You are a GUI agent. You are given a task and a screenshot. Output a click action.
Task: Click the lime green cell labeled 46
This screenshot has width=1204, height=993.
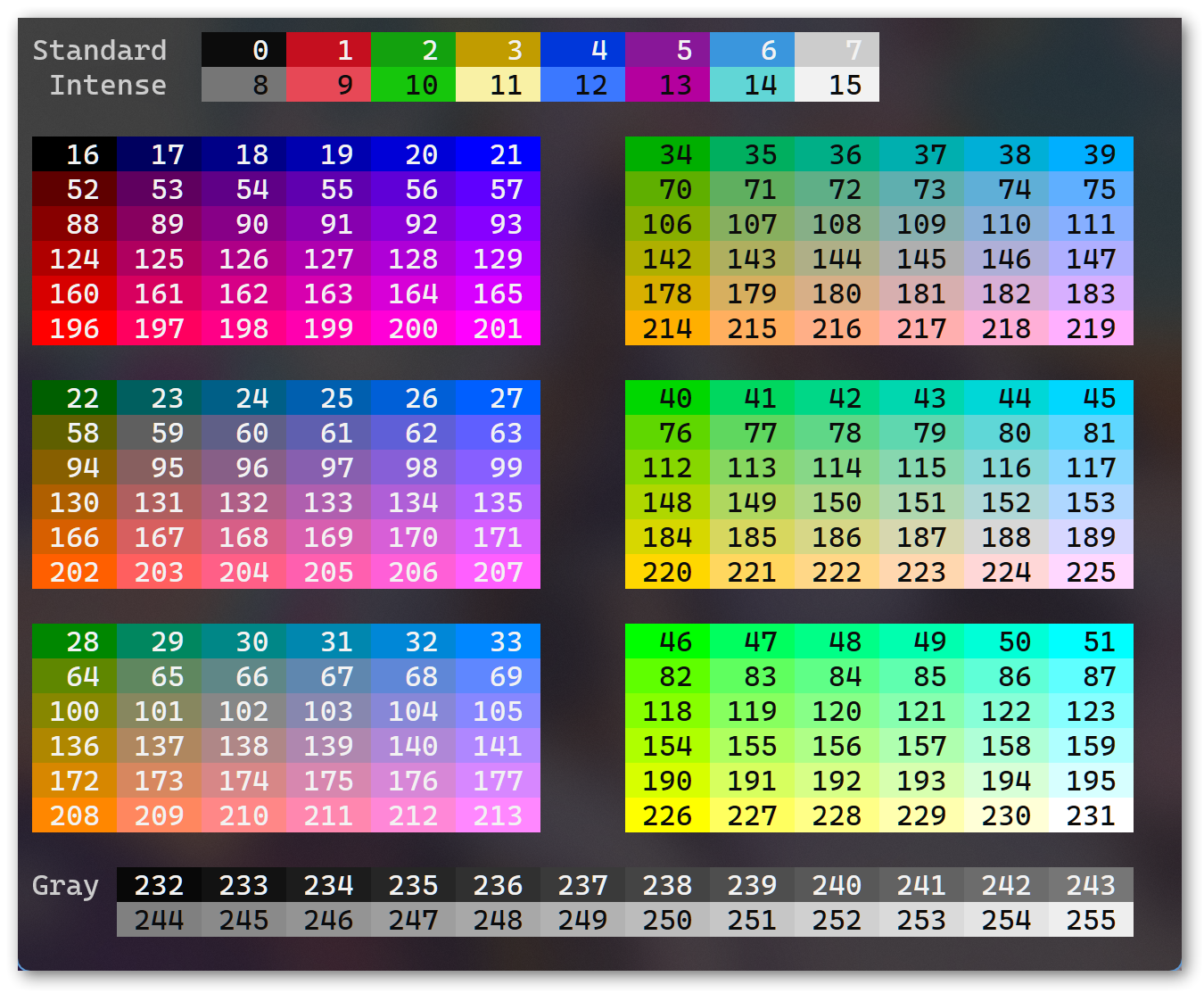667,641
